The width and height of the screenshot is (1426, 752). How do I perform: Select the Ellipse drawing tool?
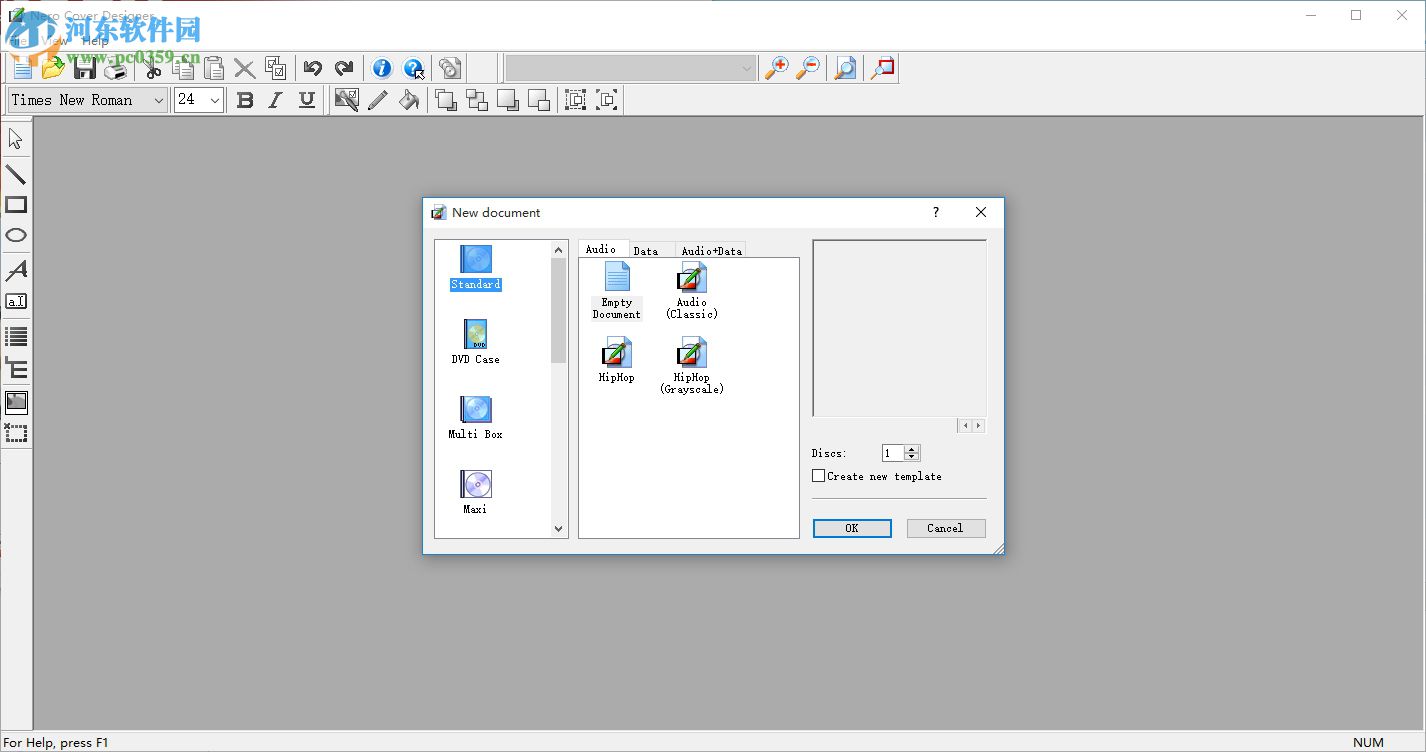(16, 236)
